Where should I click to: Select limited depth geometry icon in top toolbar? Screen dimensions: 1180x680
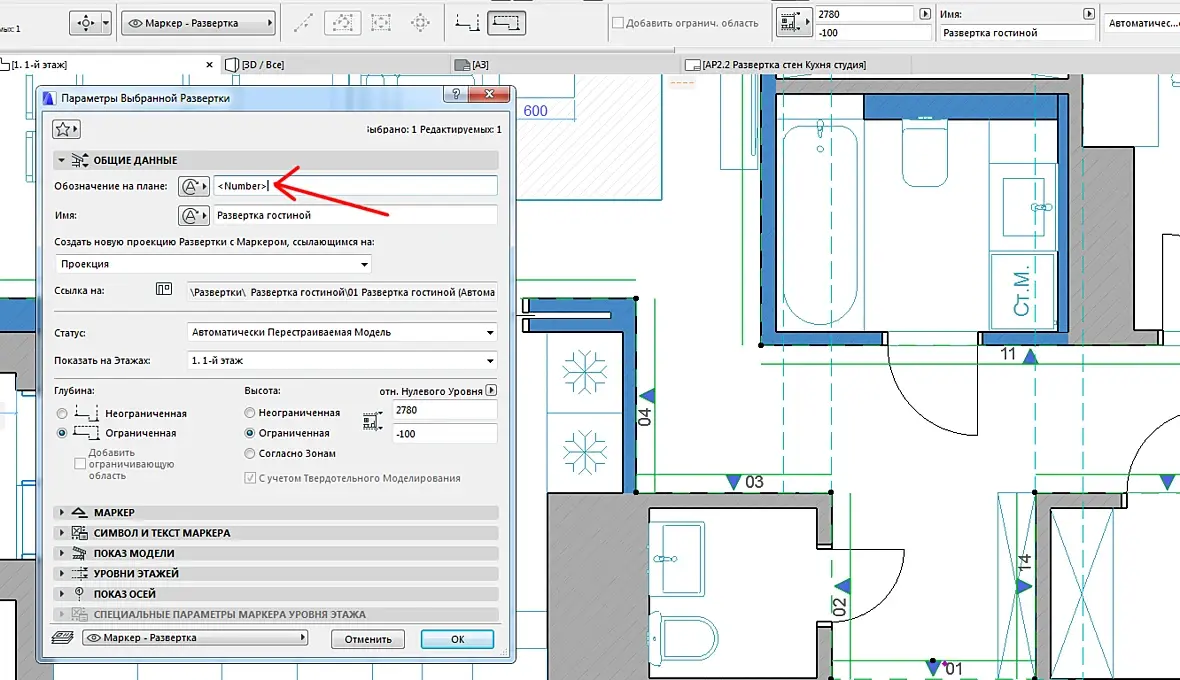[508, 21]
